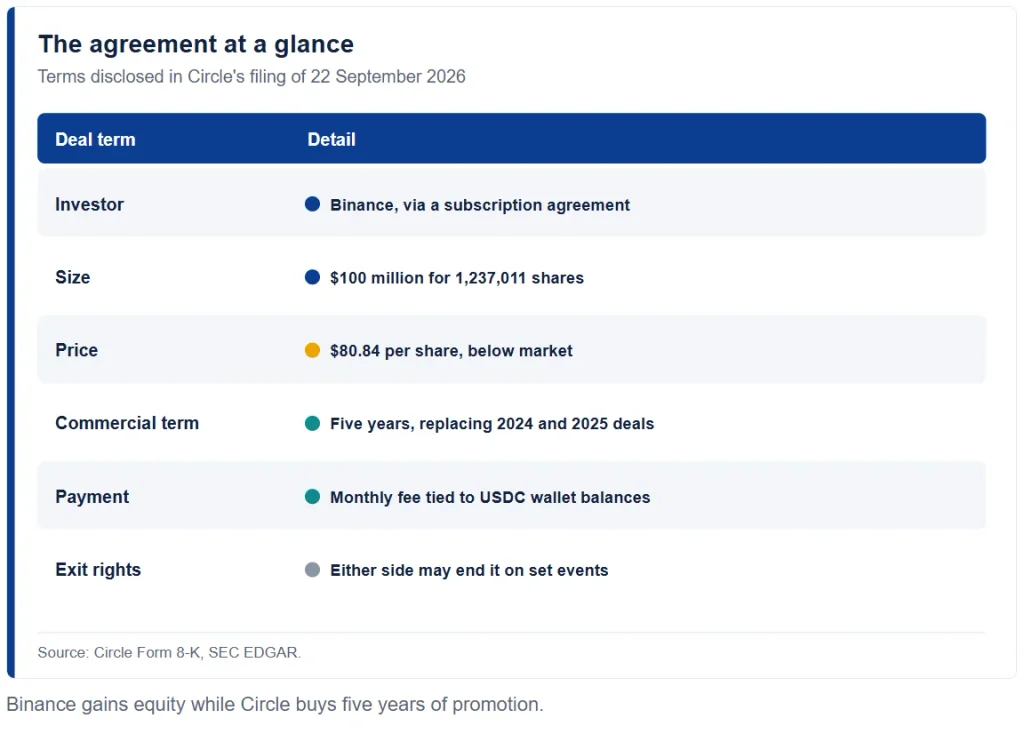The height and width of the screenshot is (742, 1024).
Task: Select the Investor row label
Action: tap(89, 204)
